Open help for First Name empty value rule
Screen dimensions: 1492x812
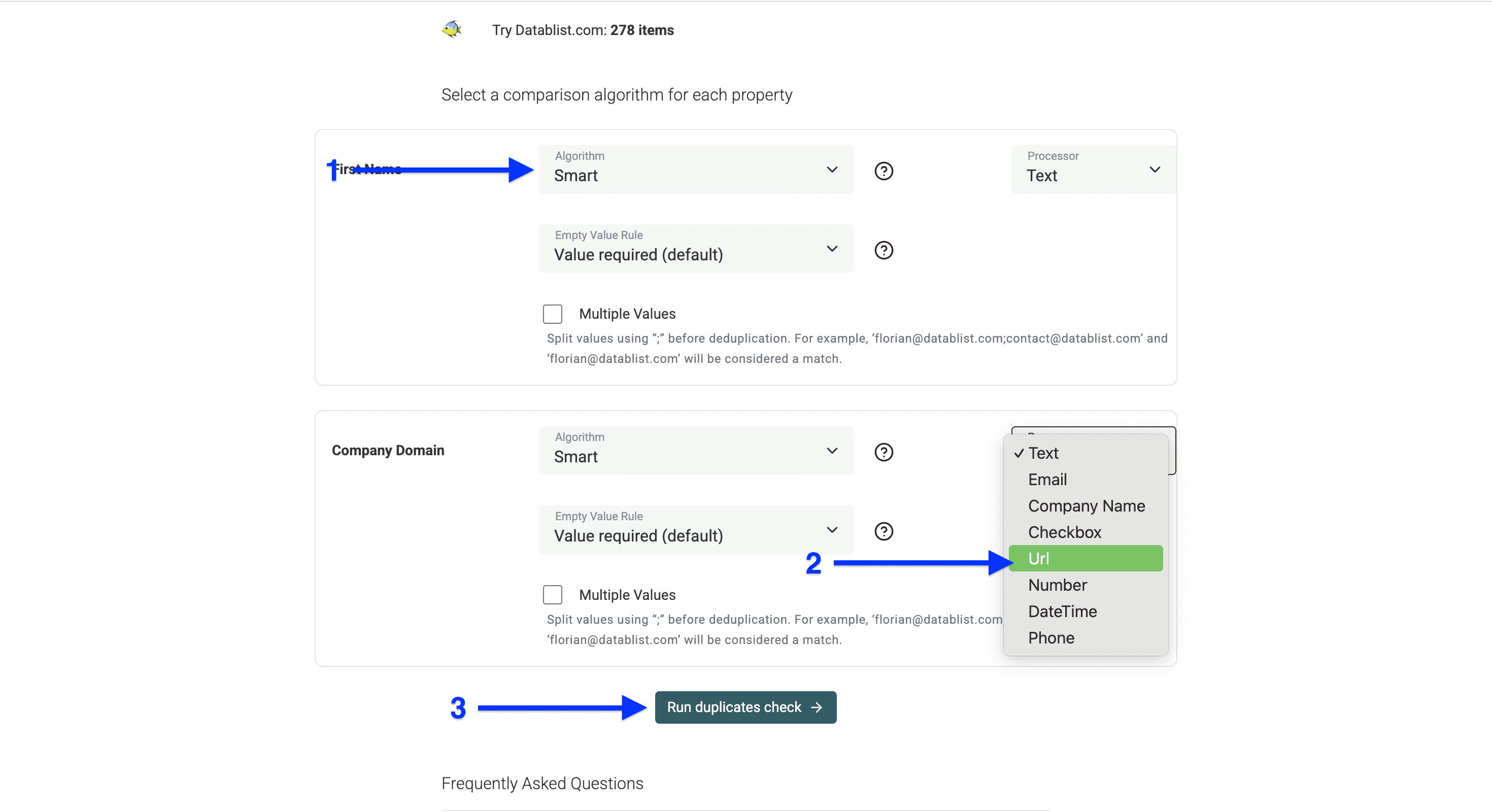coord(883,250)
